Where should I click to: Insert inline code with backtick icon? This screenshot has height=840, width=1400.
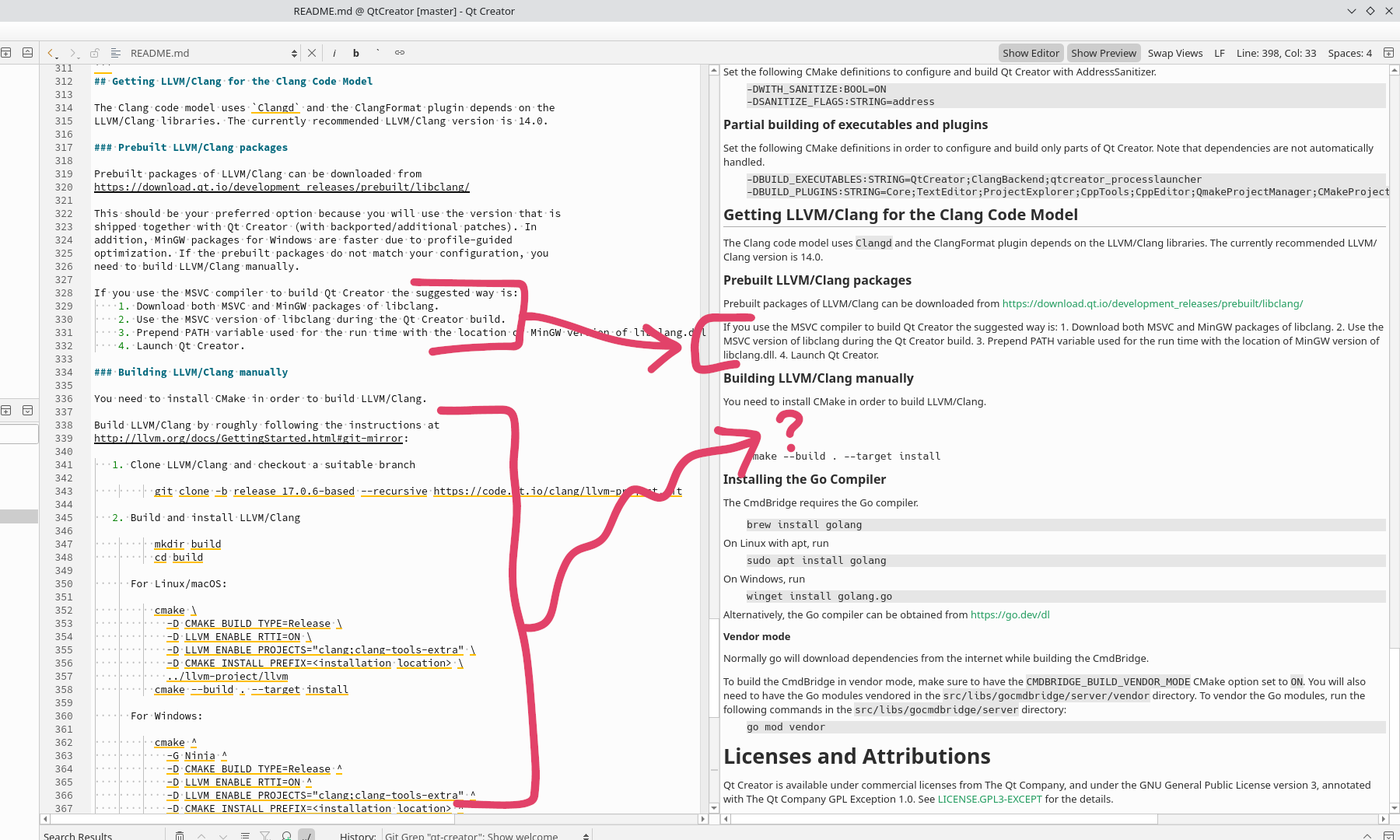[378, 53]
